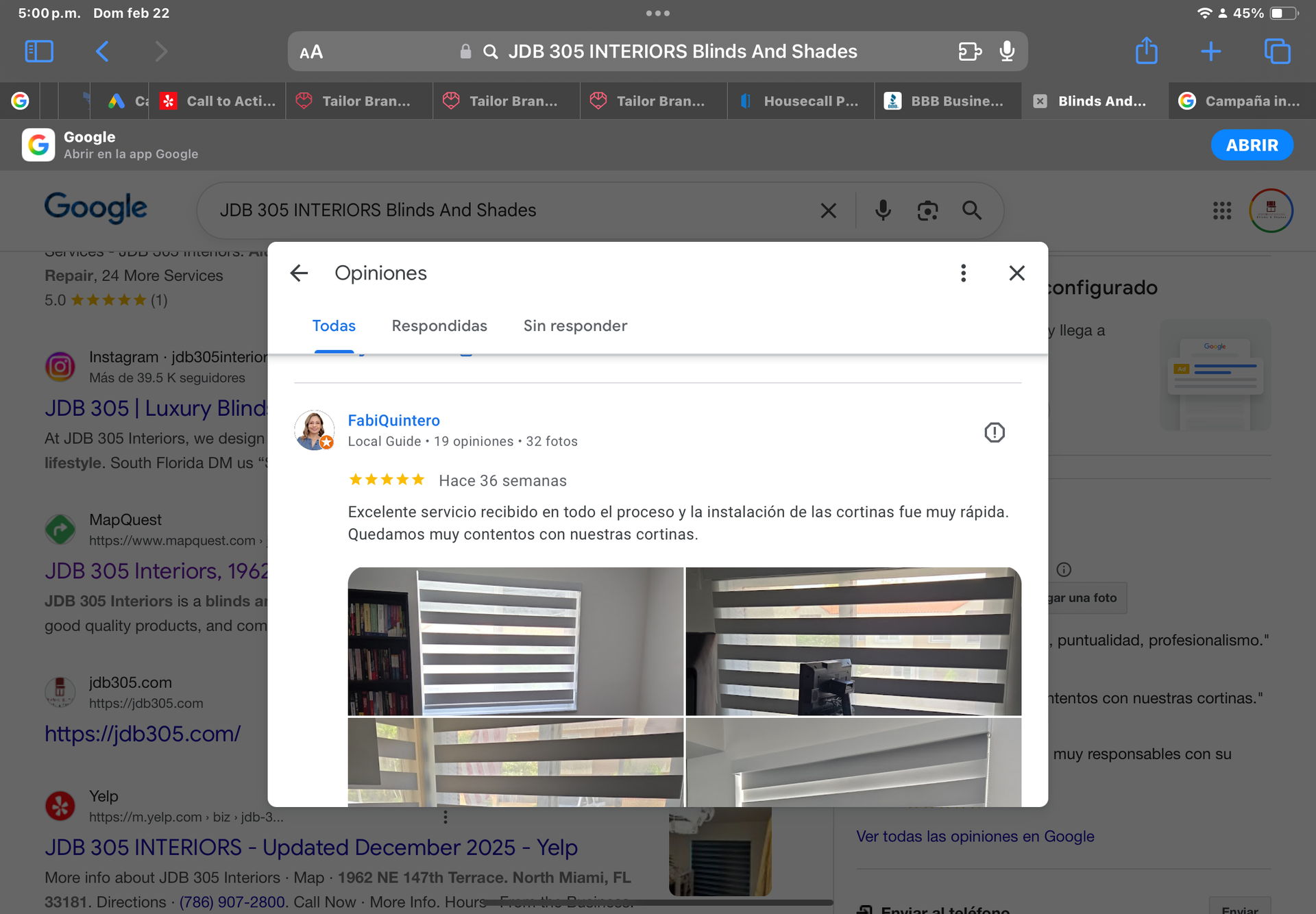
Task: Tap the ABRIR button
Action: [x=1252, y=145]
